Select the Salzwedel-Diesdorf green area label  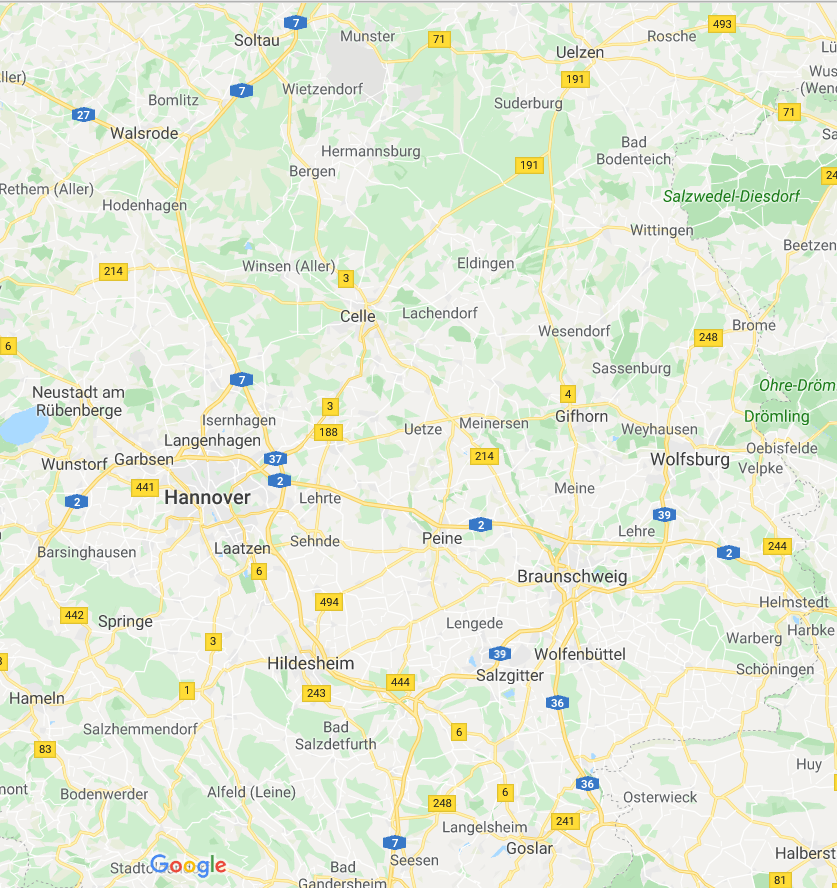click(x=731, y=196)
